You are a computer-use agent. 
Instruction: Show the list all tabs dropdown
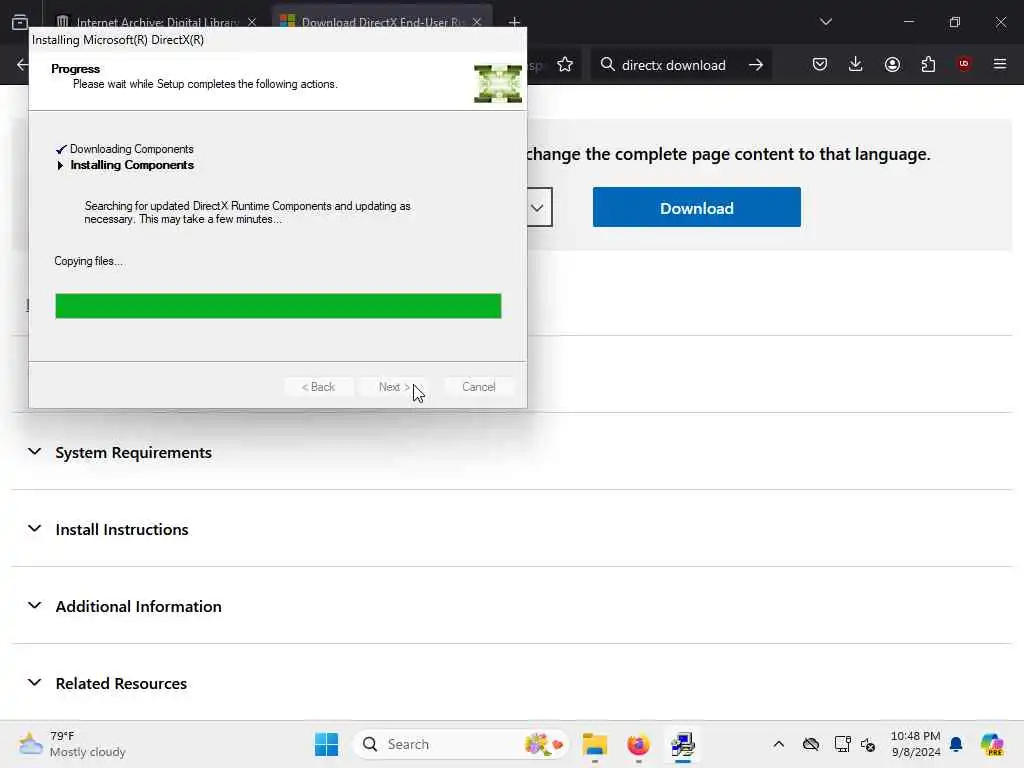(826, 22)
